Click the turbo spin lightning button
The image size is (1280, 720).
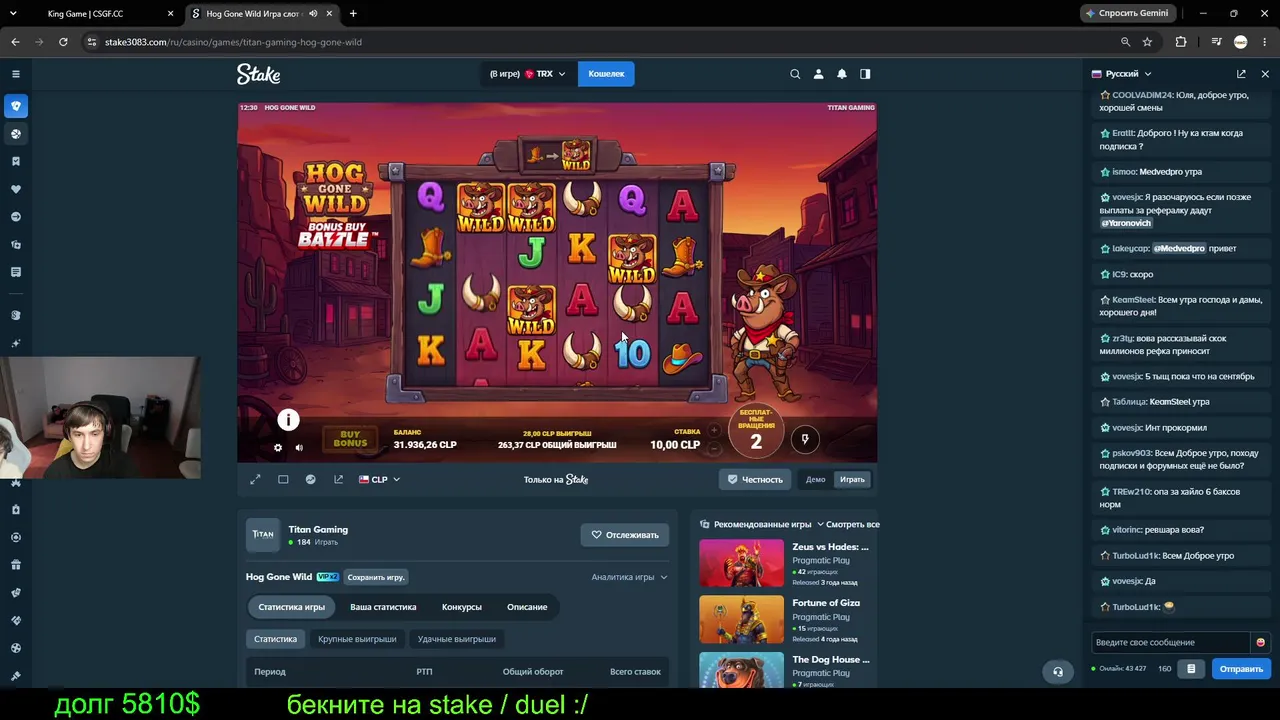[x=805, y=439]
